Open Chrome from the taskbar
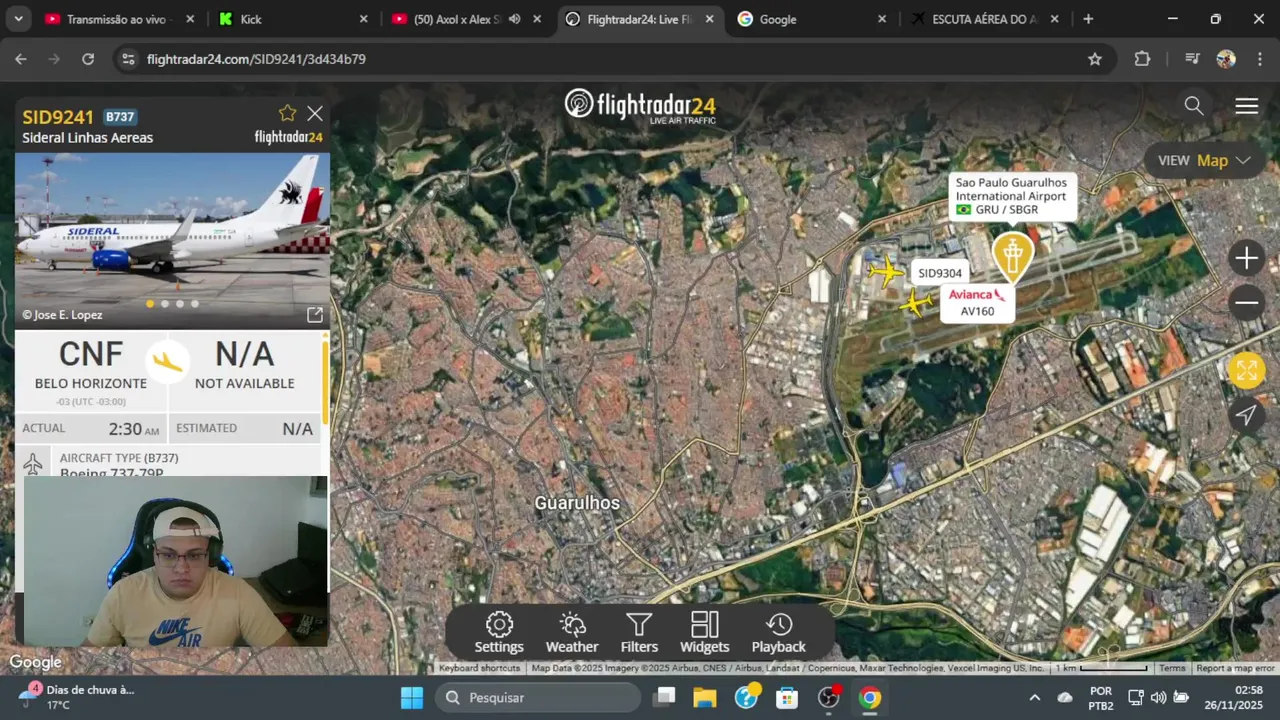This screenshot has width=1280, height=720. (870, 698)
